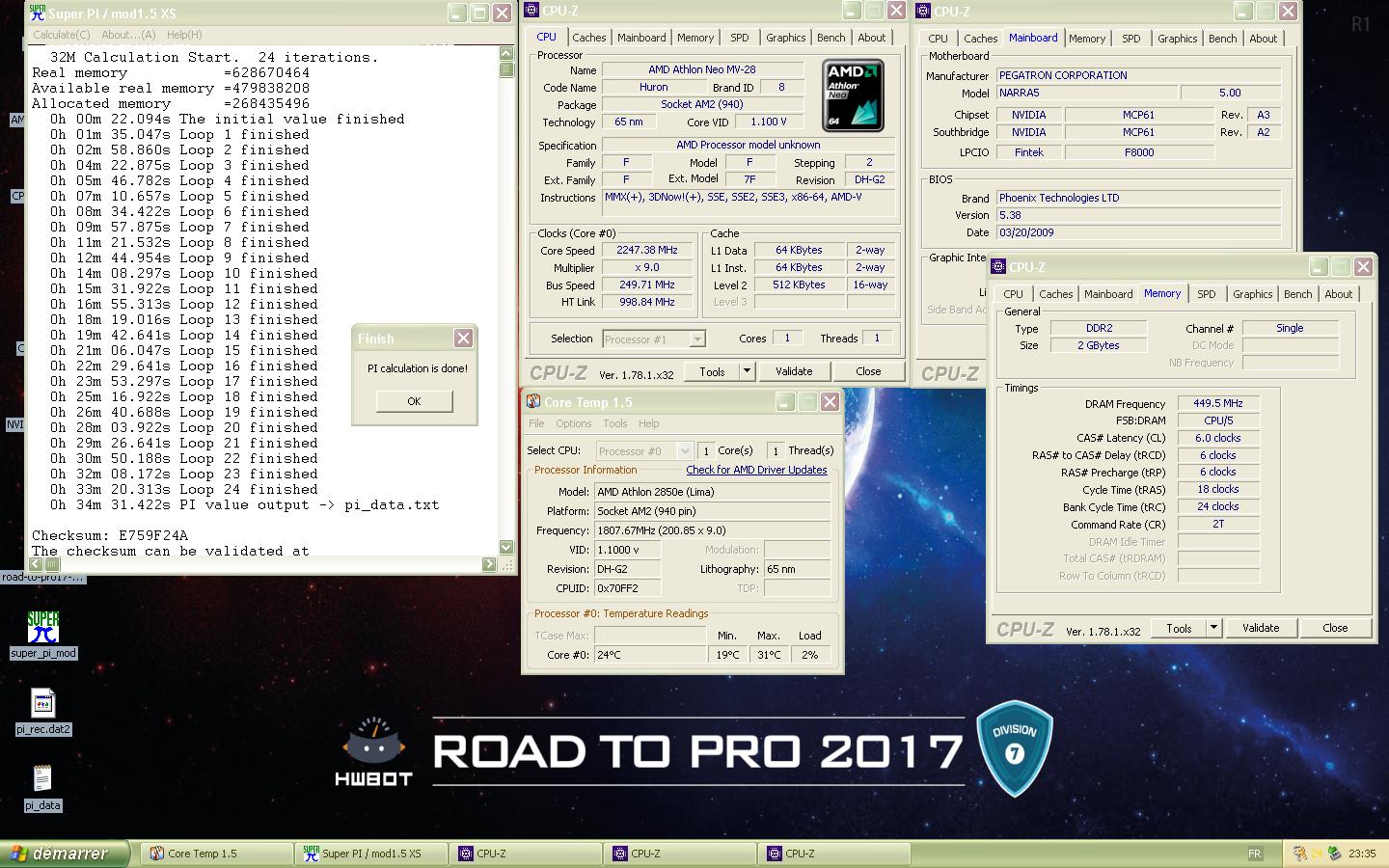Click the Core Temp title bar icon

(532, 401)
